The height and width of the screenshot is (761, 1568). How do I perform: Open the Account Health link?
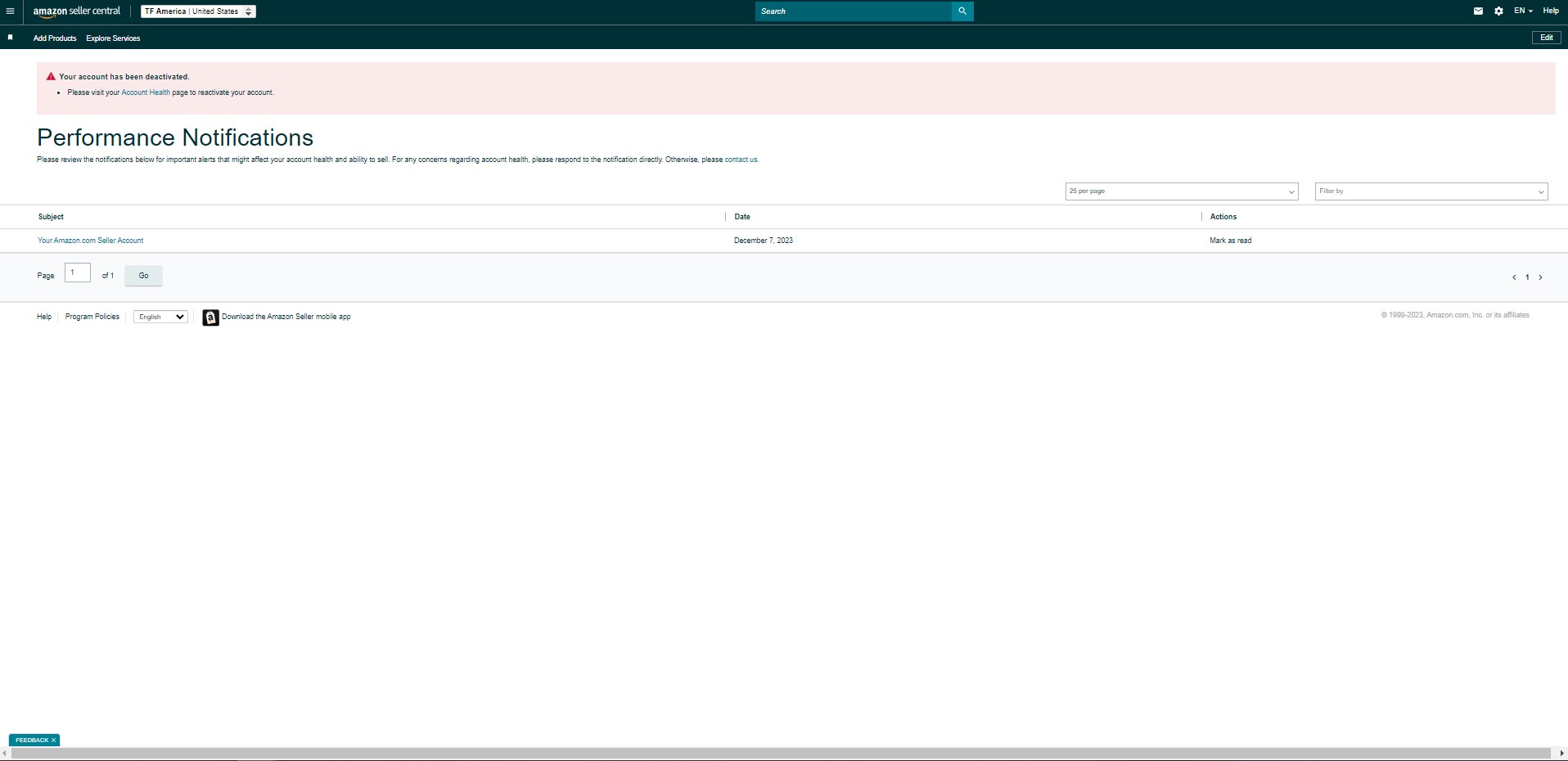[x=146, y=92]
